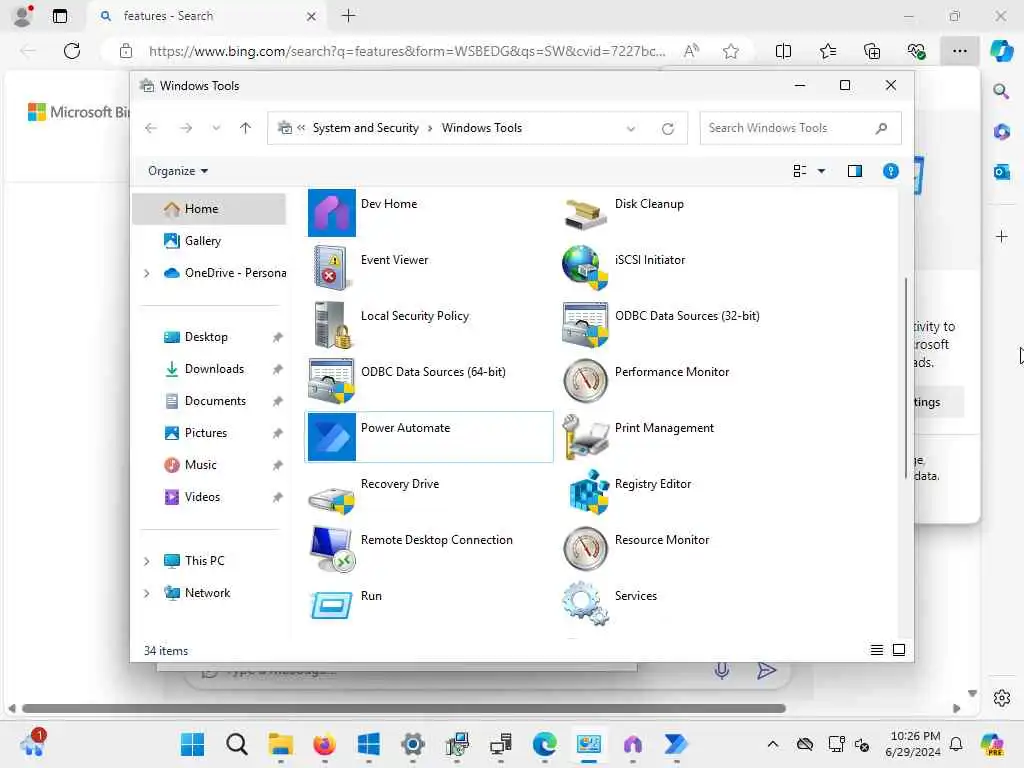Open ODBC Data Sources (32-bit) icon
The width and height of the screenshot is (1024, 768).
(x=585, y=325)
